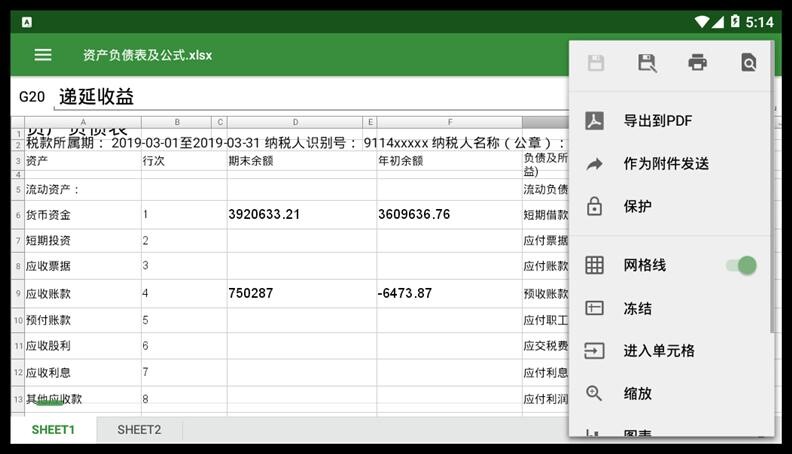
Task: Switch to the SHEET2 tab
Action: click(139, 430)
